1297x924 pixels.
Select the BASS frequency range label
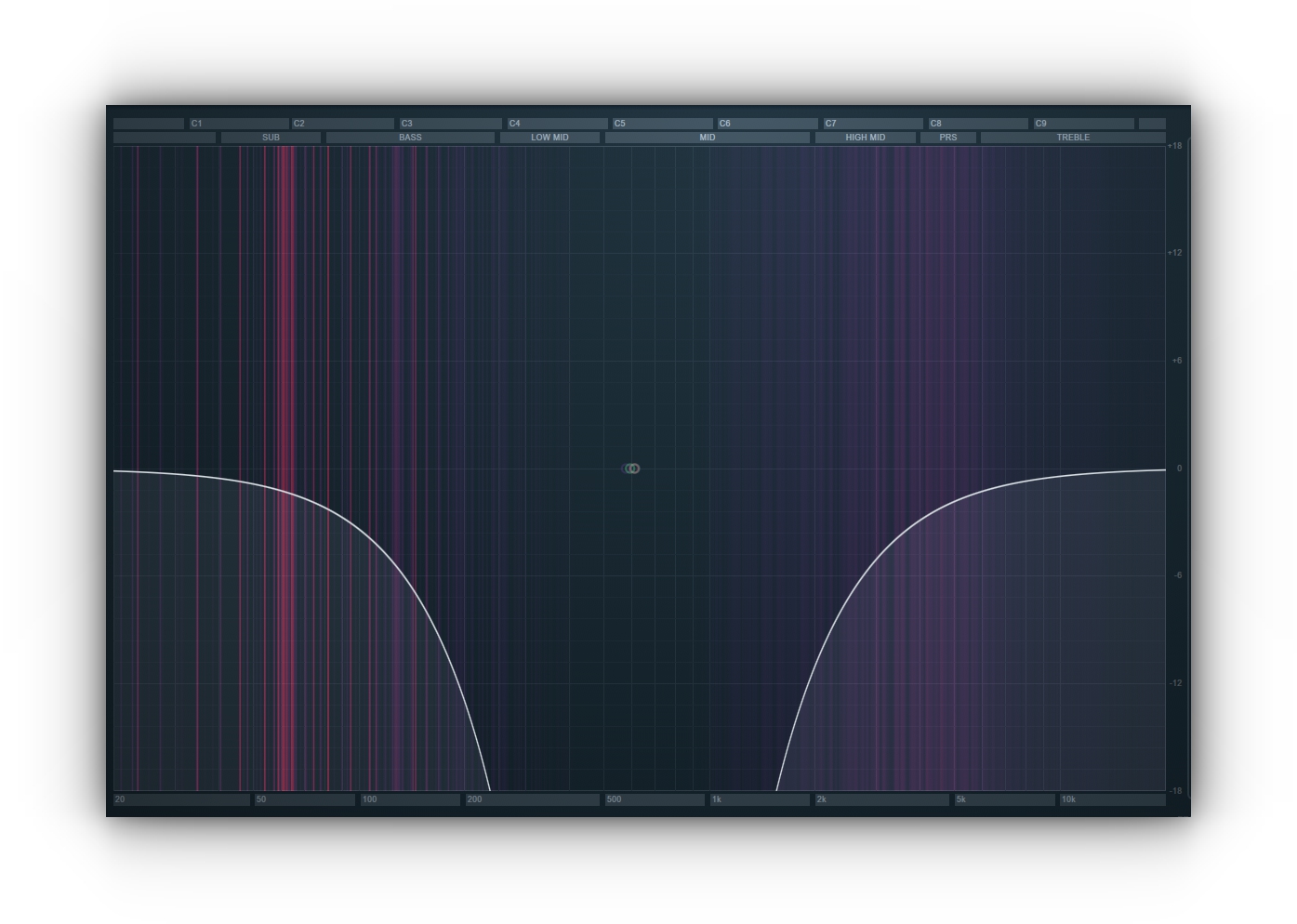coord(410,138)
